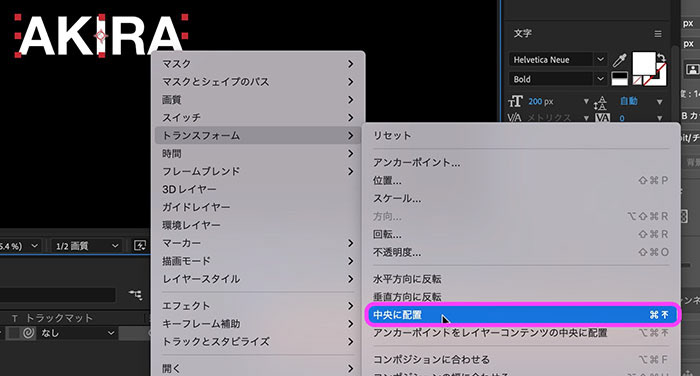
Task: Click the track matte pick whip spiral icon
Action: (x=29, y=333)
